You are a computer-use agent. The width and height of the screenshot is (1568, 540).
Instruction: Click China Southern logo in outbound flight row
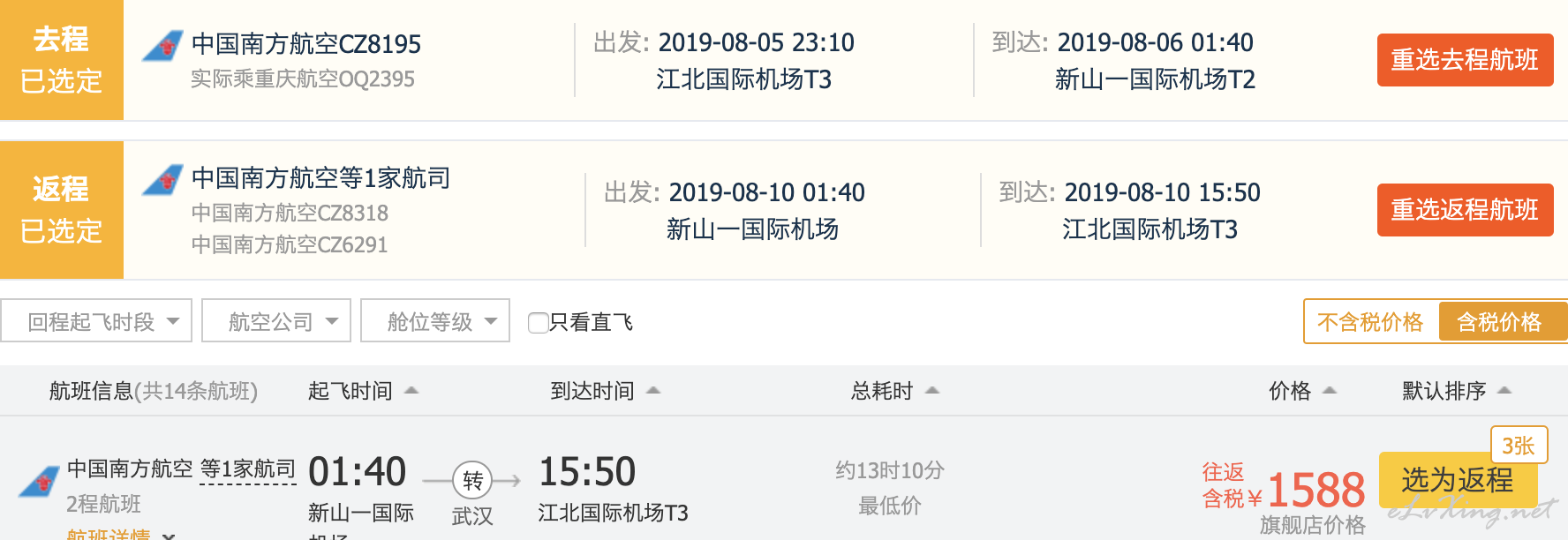coord(162,46)
